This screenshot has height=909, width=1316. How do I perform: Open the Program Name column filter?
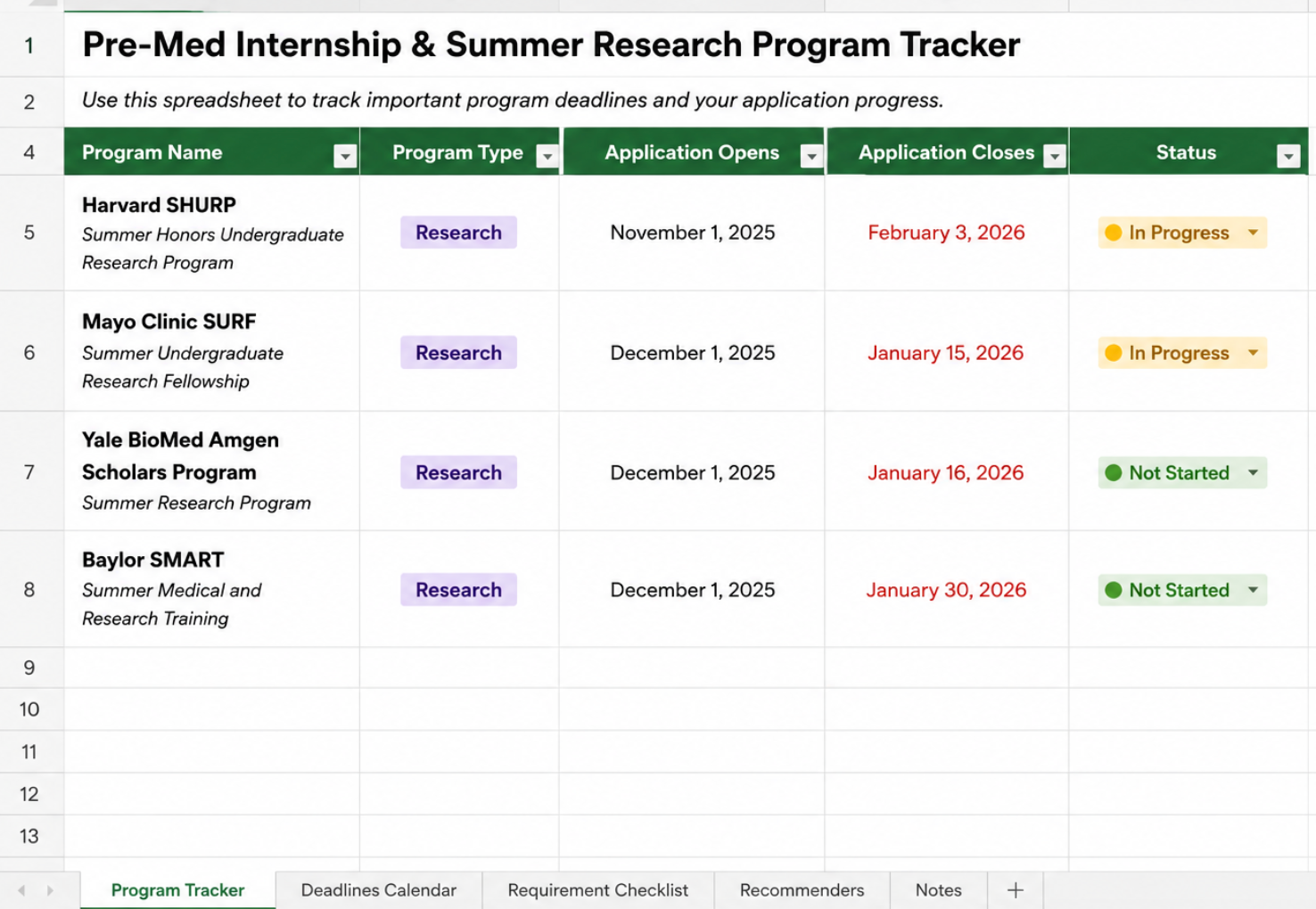tap(344, 157)
